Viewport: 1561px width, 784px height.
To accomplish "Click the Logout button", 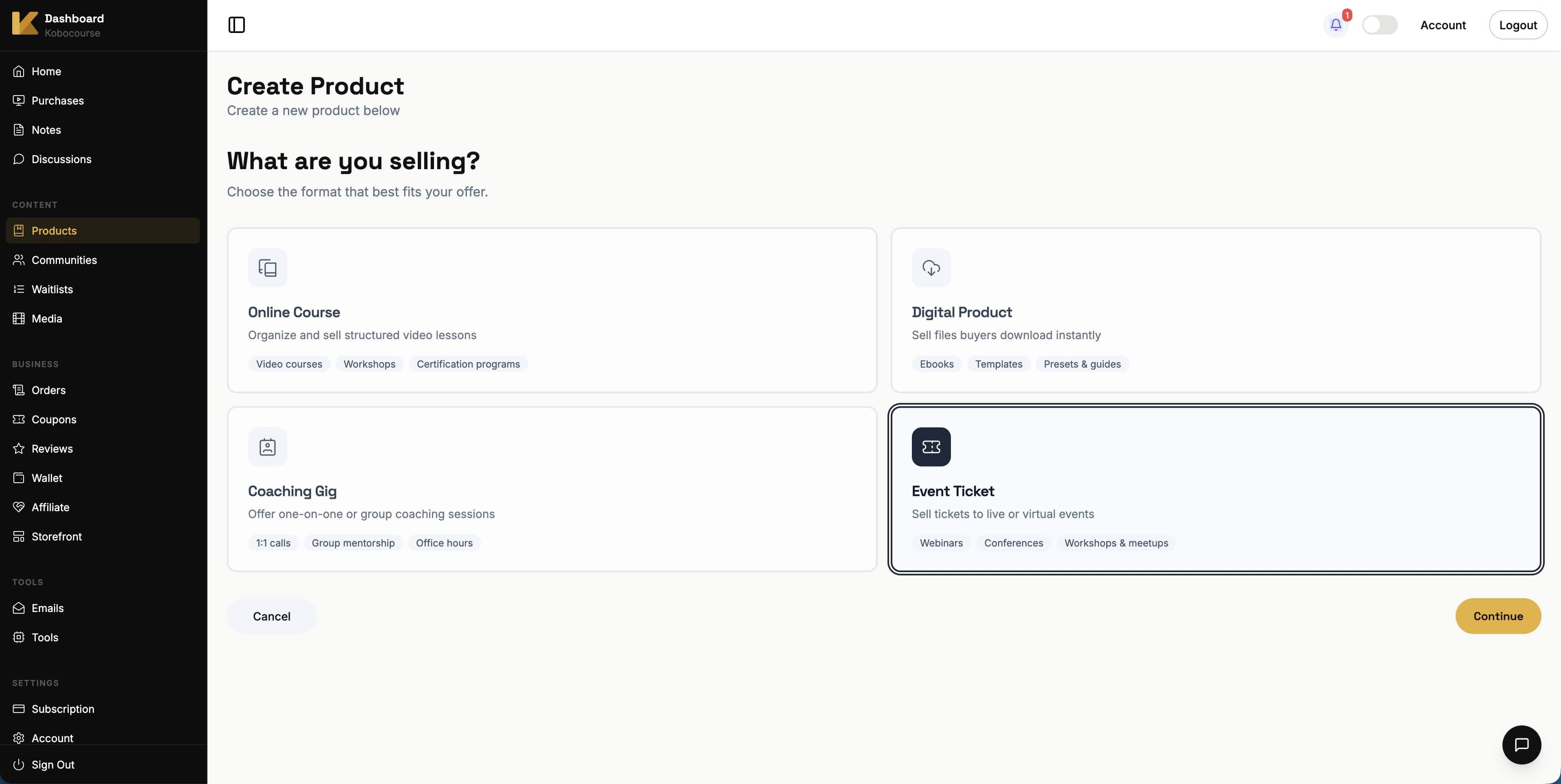I will 1518,25.
